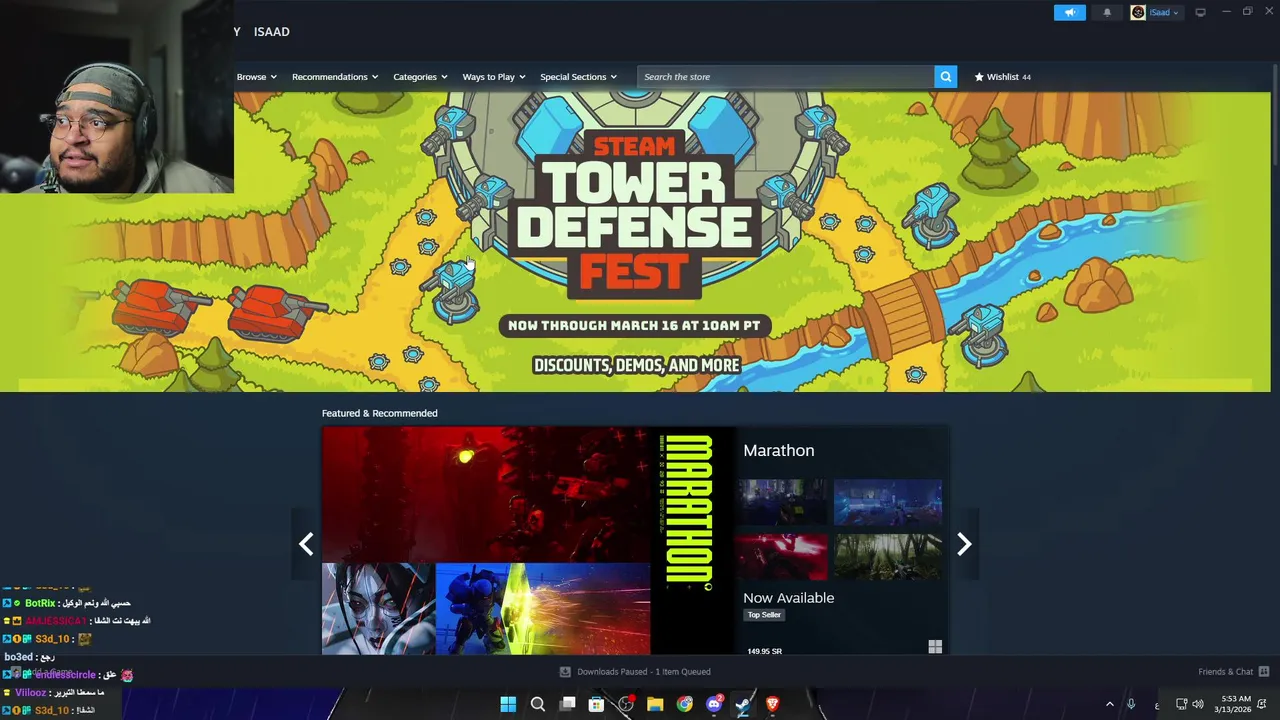Open the clock showing 5:53 AM

point(1232,704)
